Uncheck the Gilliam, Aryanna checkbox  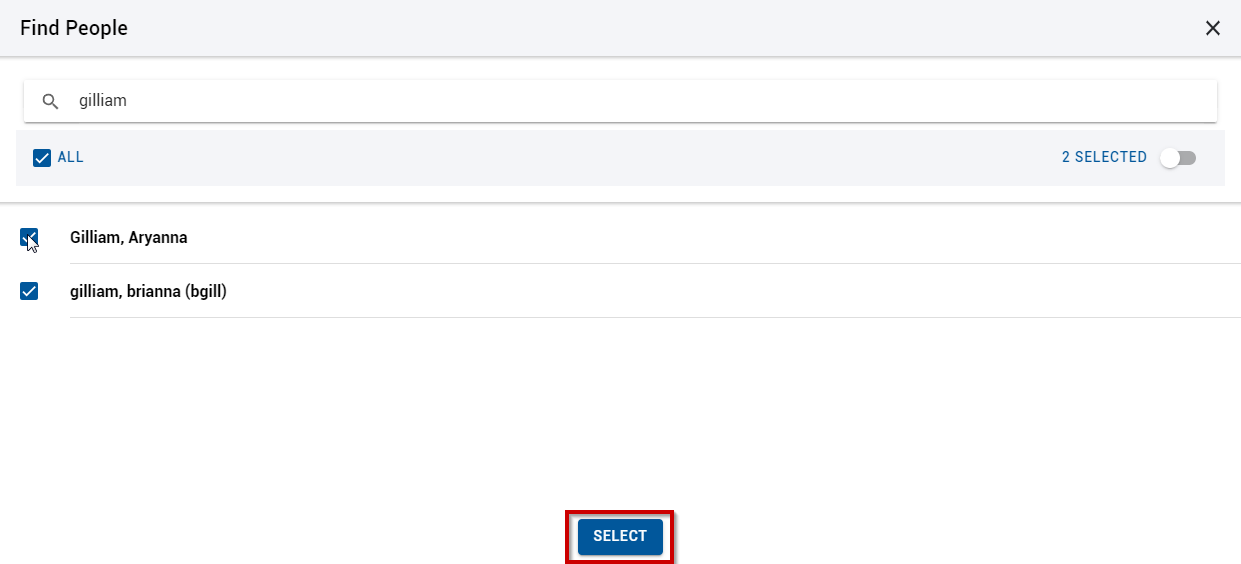(x=29, y=237)
